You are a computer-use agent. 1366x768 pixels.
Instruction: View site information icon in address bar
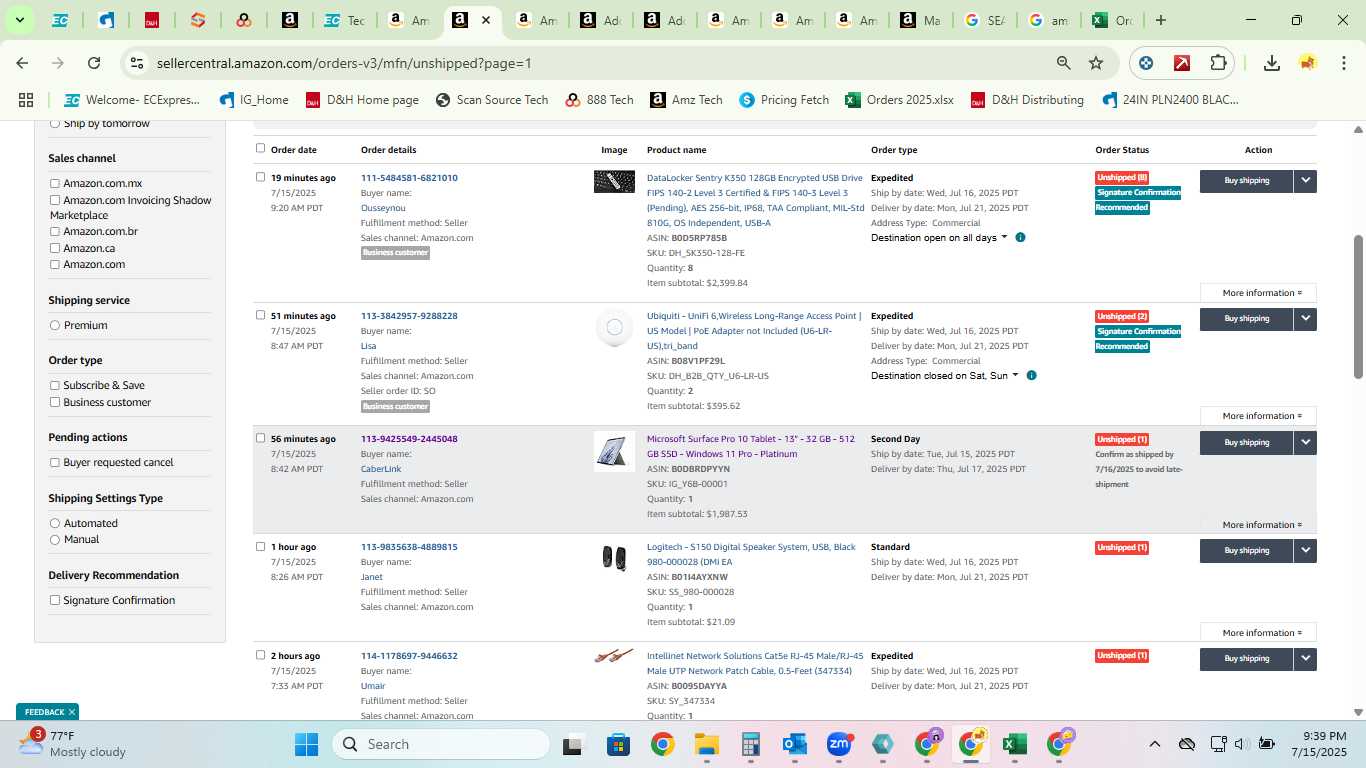pyautogui.click(x=137, y=63)
